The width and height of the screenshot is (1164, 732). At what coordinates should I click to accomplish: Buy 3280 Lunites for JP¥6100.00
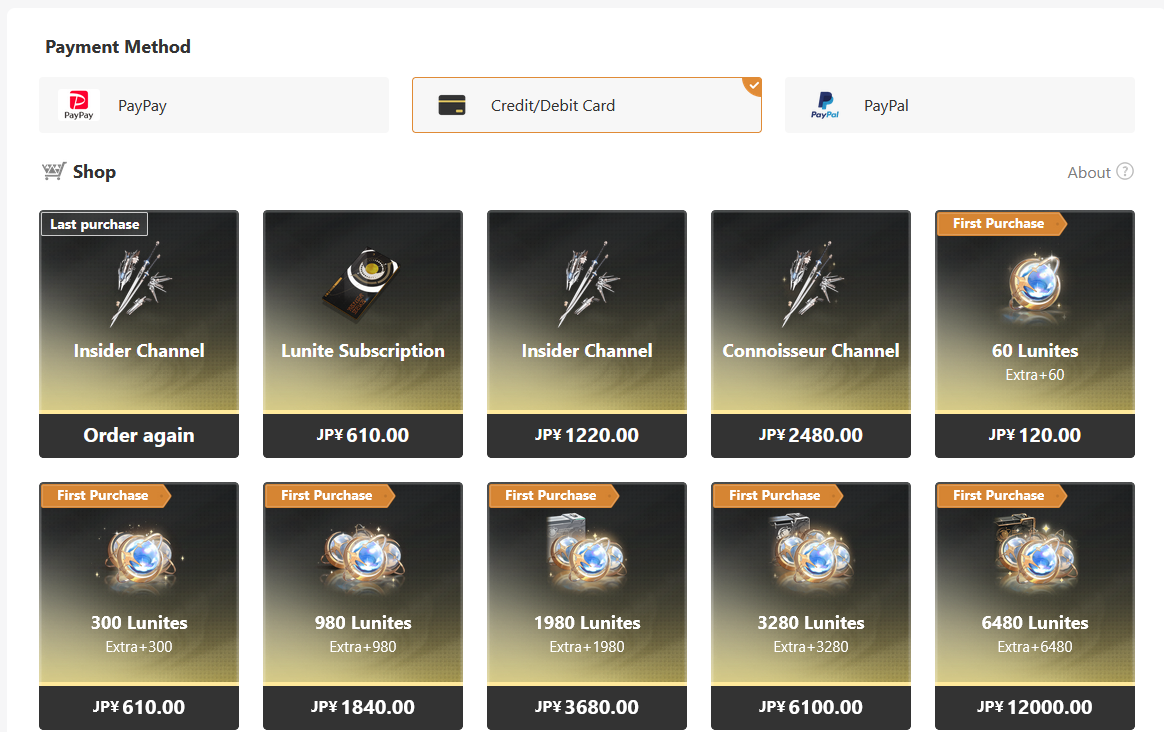[x=811, y=708]
